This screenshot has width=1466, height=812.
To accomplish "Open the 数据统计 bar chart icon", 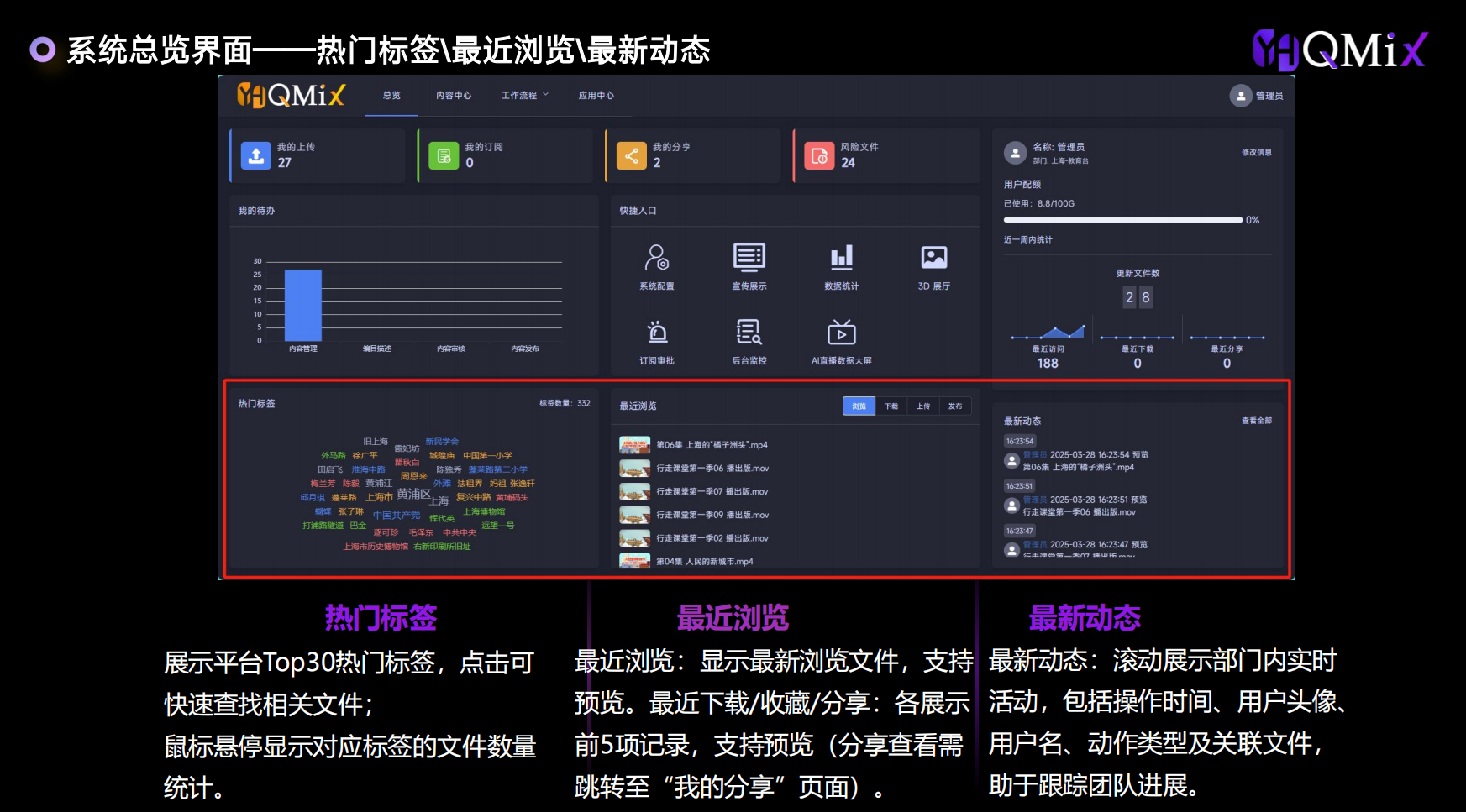I will (x=842, y=257).
